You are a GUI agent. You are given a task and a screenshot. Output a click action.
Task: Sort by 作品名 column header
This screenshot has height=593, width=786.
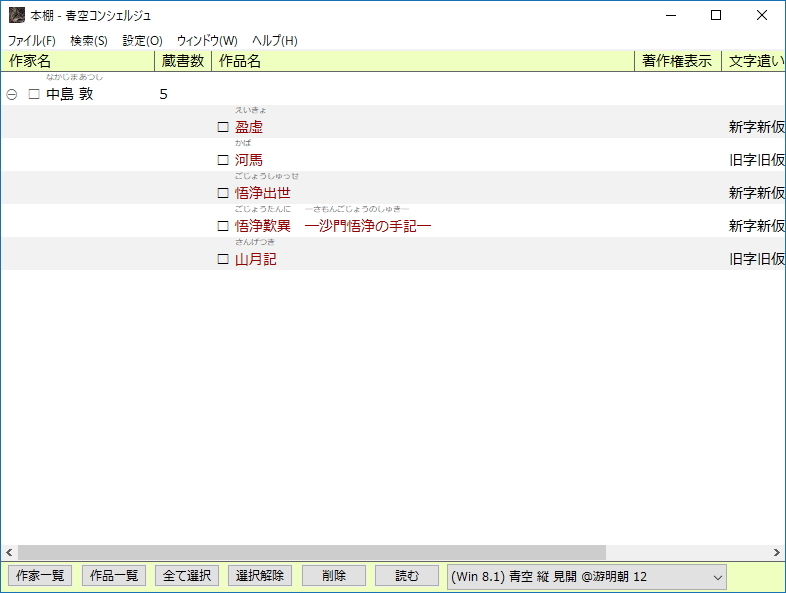(423, 61)
